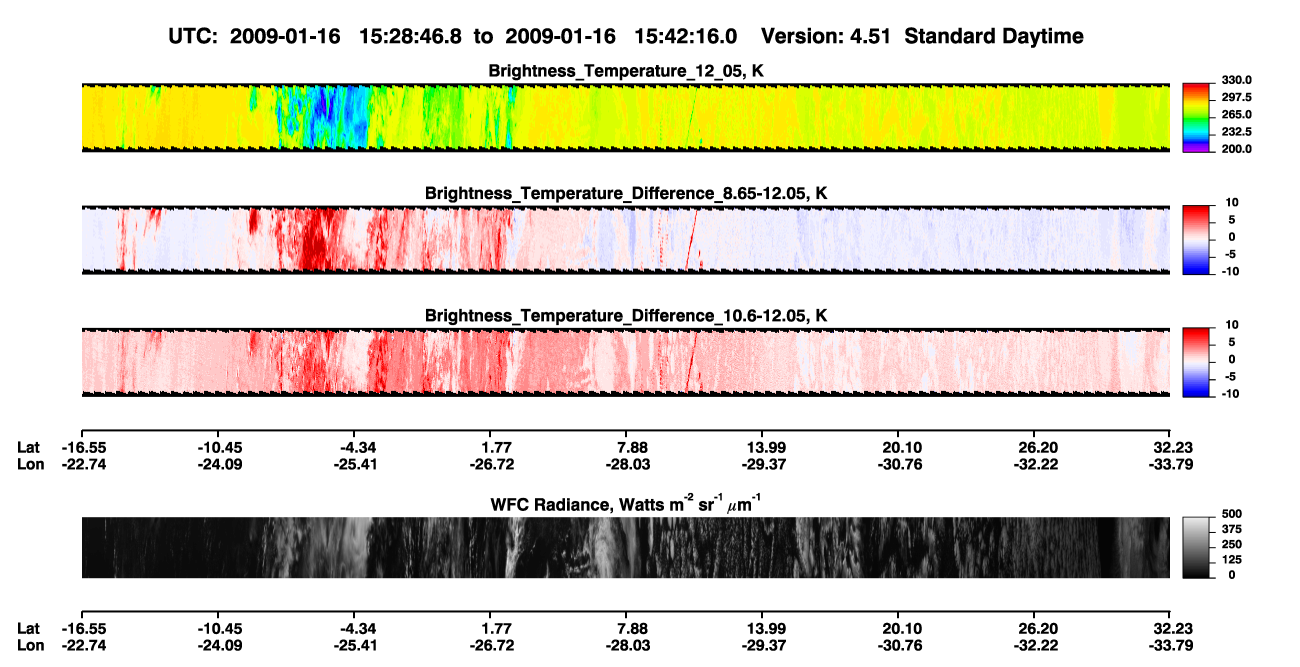Click the Brightness_Temperature_12_05 color scale bar
The image size is (1300, 667).
pyautogui.click(x=1197, y=117)
